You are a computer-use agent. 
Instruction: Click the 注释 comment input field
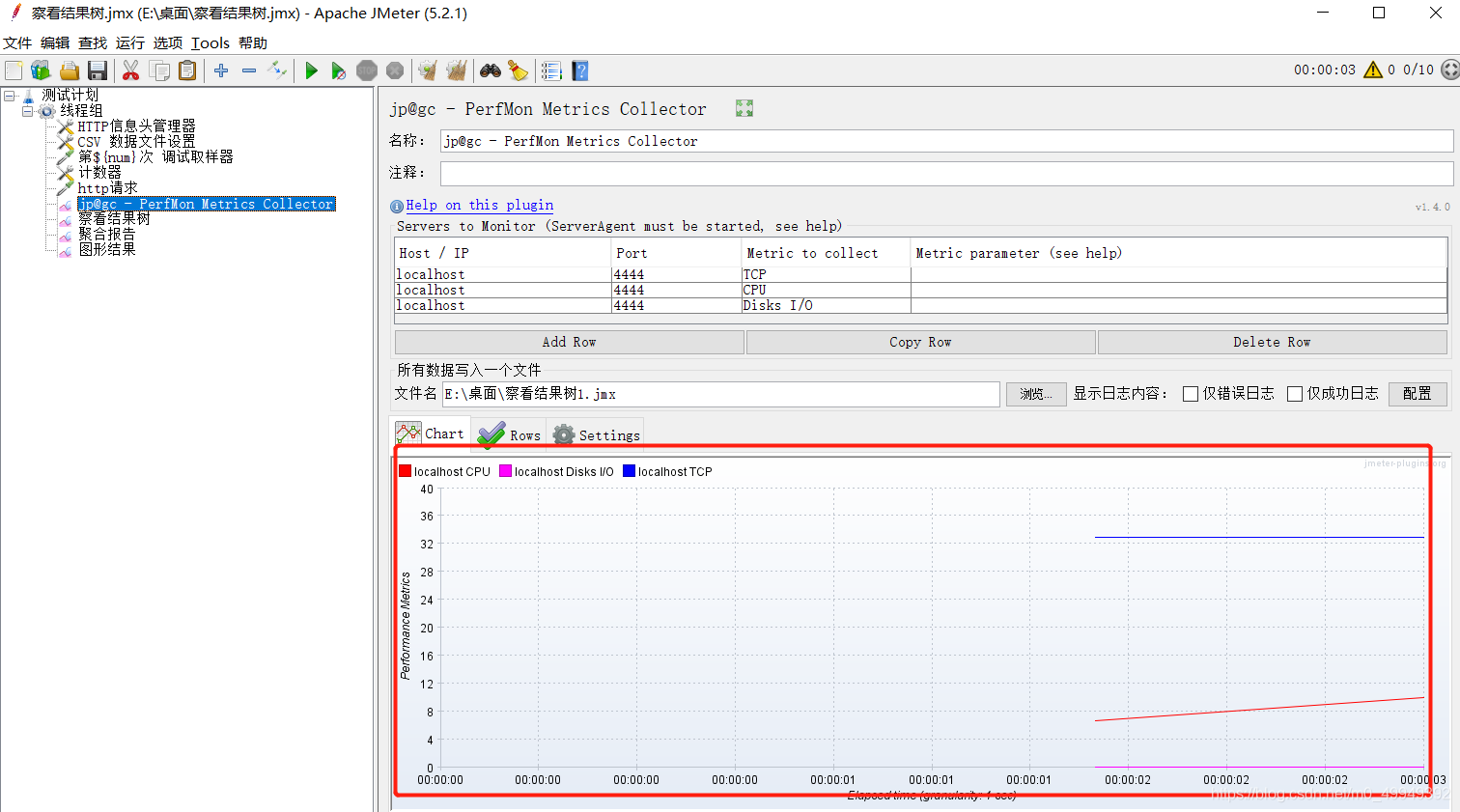pos(946,173)
